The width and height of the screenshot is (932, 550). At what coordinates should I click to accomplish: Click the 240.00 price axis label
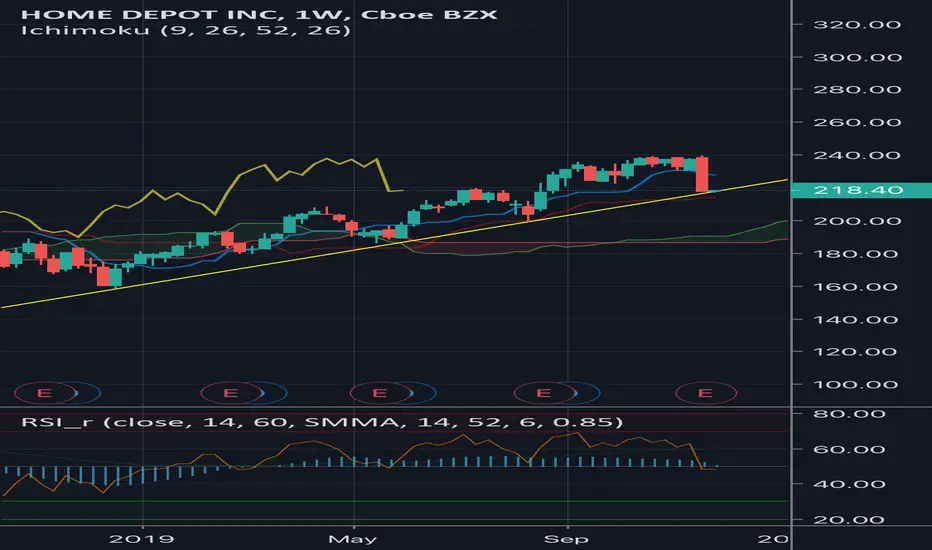857,155
